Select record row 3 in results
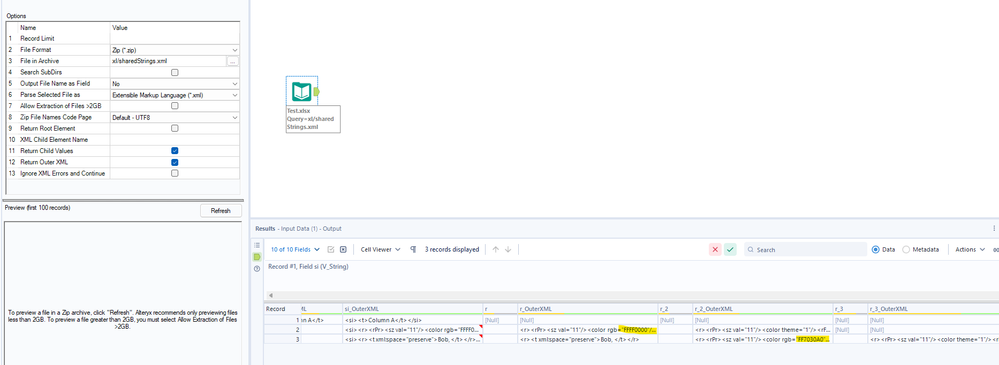Image resolution: width=999 pixels, height=365 pixels. pyautogui.click(x=282, y=340)
